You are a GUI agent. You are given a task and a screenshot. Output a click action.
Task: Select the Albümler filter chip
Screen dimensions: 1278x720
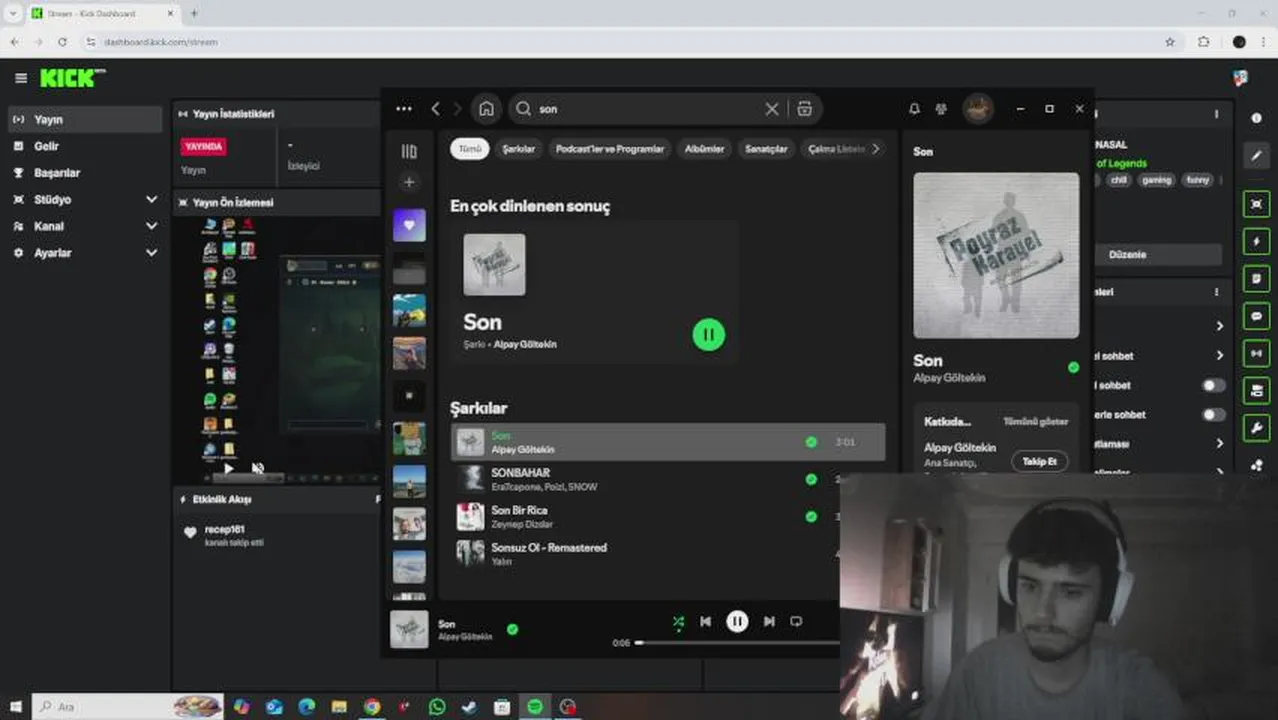coord(704,149)
